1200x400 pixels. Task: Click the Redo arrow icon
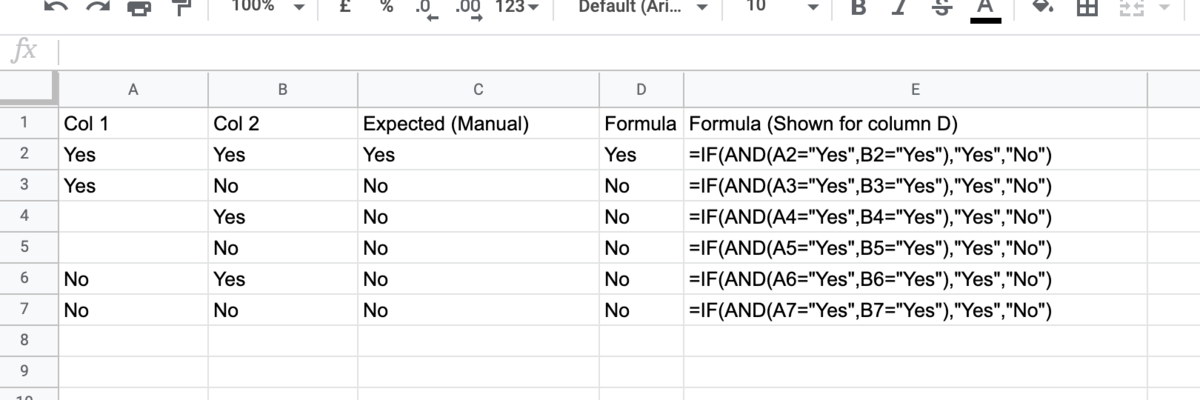point(98,7)
